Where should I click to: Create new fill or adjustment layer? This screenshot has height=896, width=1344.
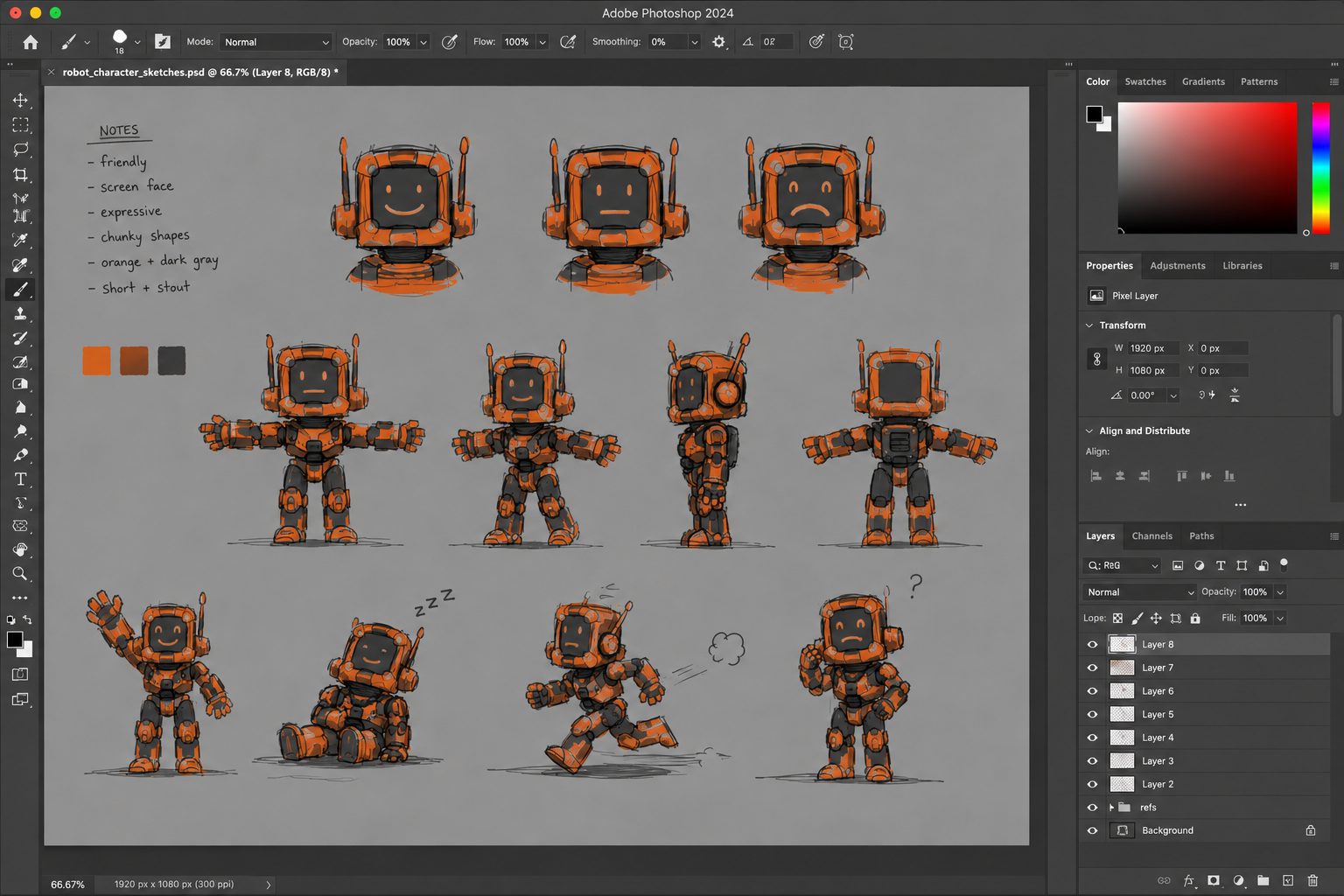click(1238, 880)
